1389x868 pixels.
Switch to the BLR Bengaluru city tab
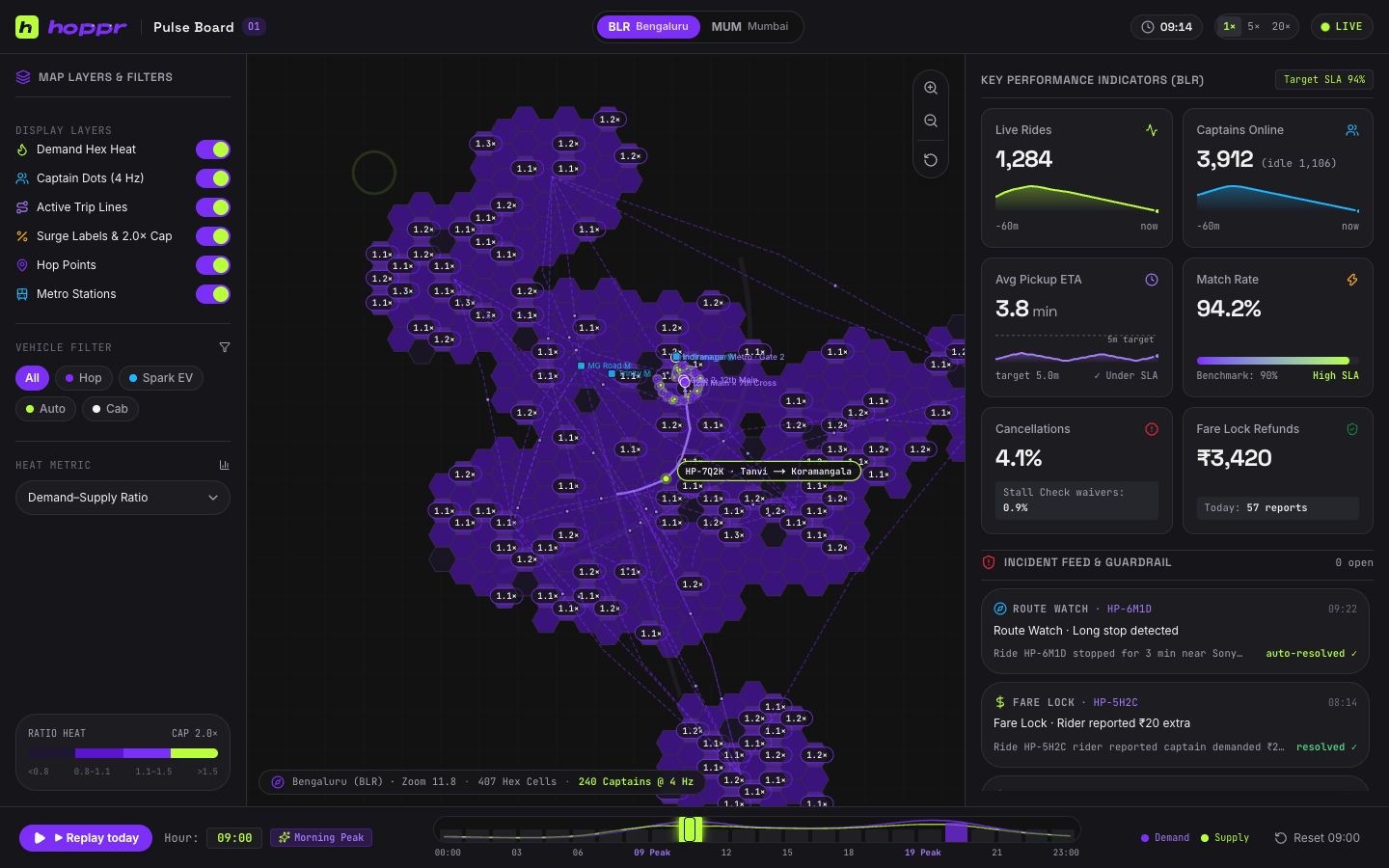pos(648,27)
